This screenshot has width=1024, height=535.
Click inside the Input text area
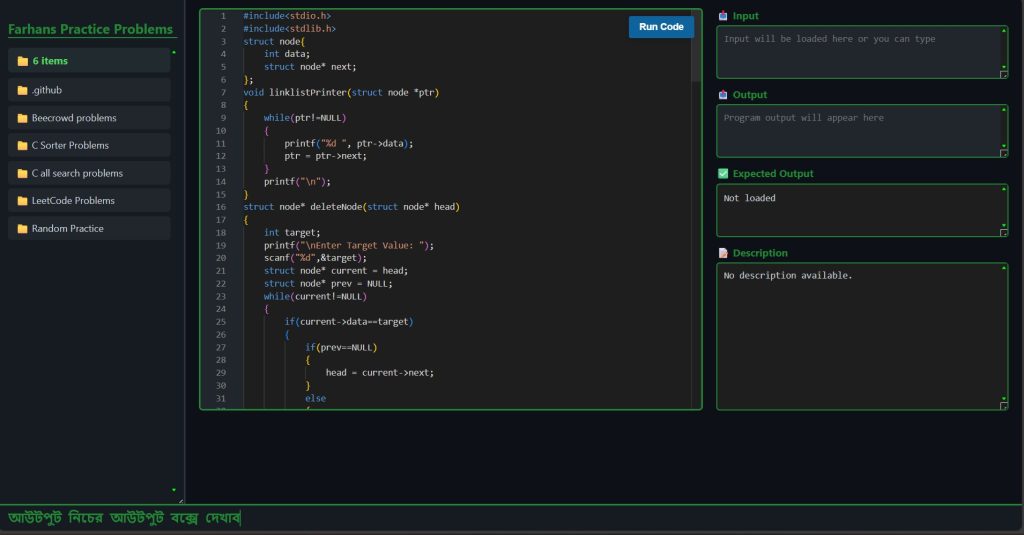coord(858,52)
